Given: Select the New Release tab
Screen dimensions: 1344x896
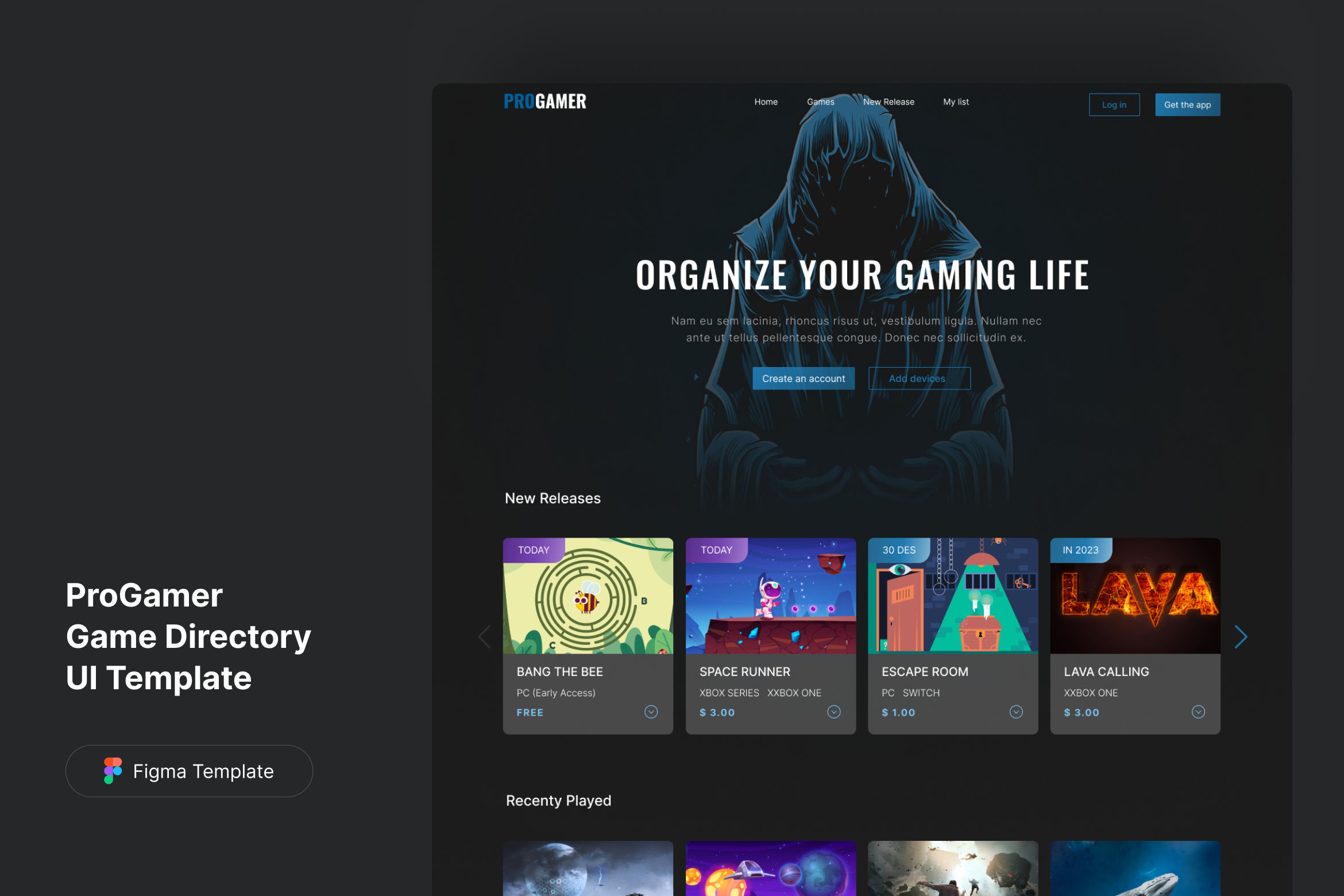Looking at the screenshot, I should (888, 101).
